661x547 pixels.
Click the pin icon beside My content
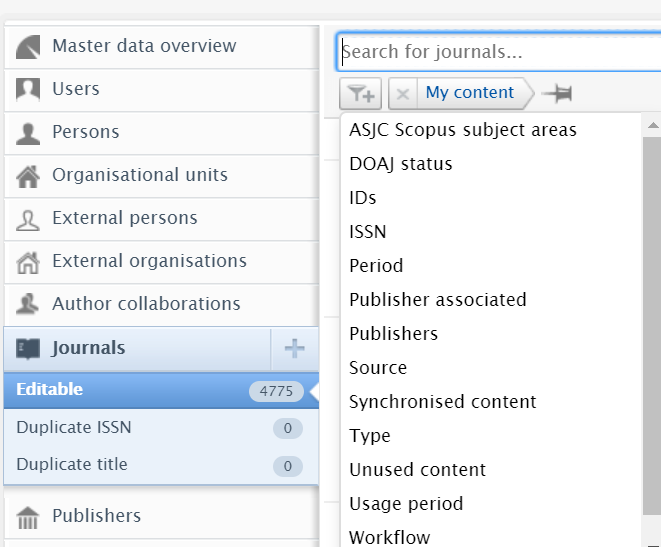point(556,94)
